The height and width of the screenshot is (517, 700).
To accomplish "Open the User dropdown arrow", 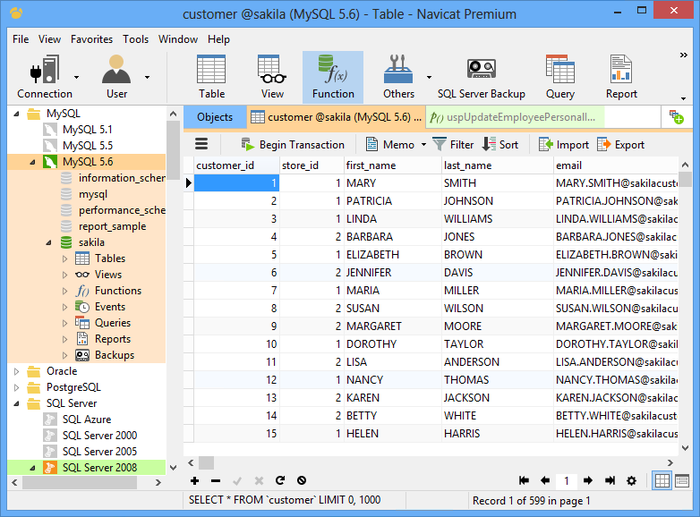I will pyautogui.click(x=147, y=77).
